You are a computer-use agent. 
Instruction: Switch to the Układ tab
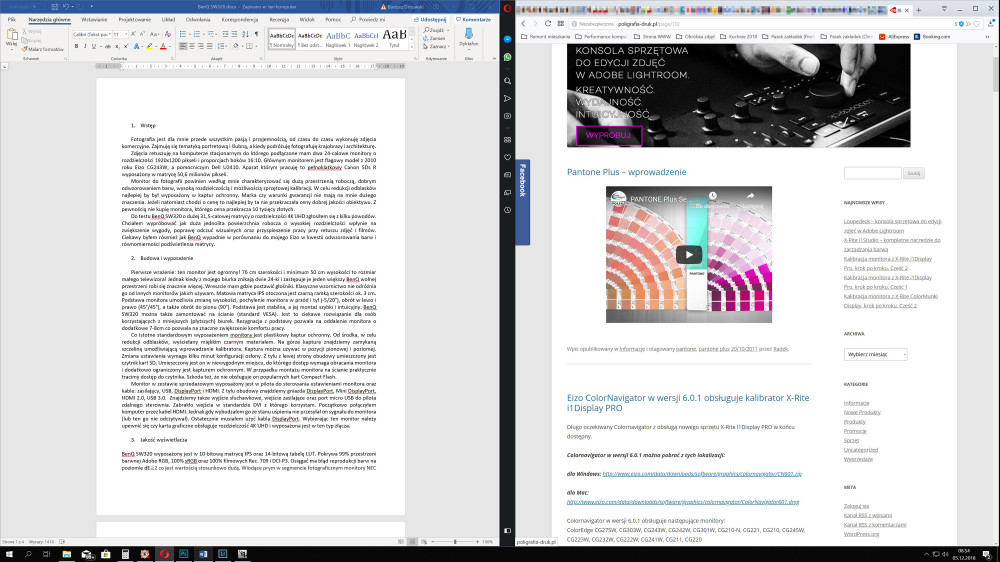[168, 20]
